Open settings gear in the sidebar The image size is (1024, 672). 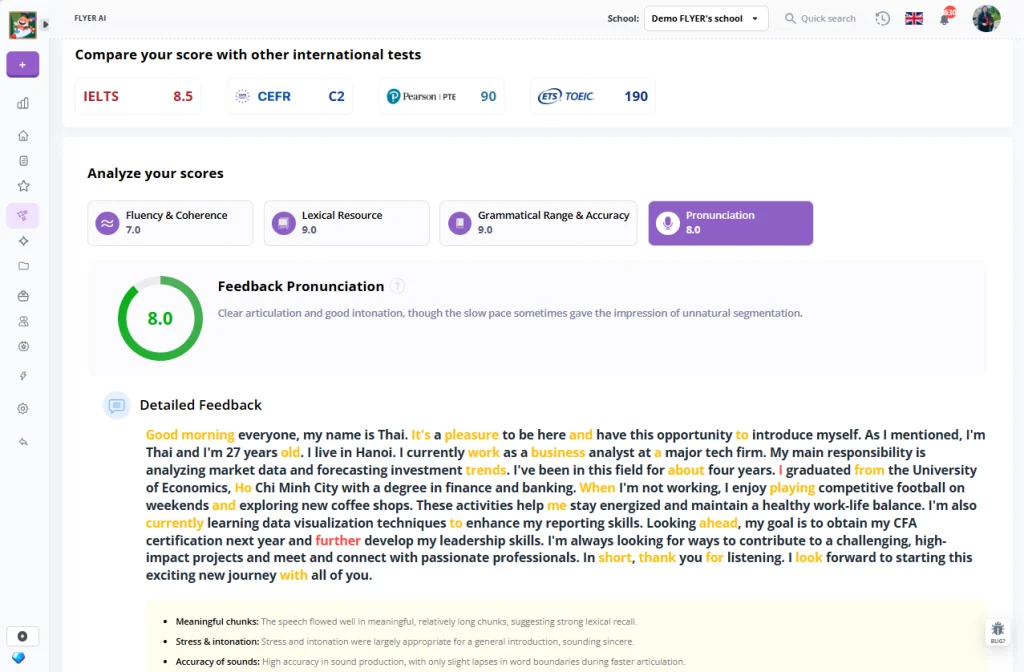[23, 408]
